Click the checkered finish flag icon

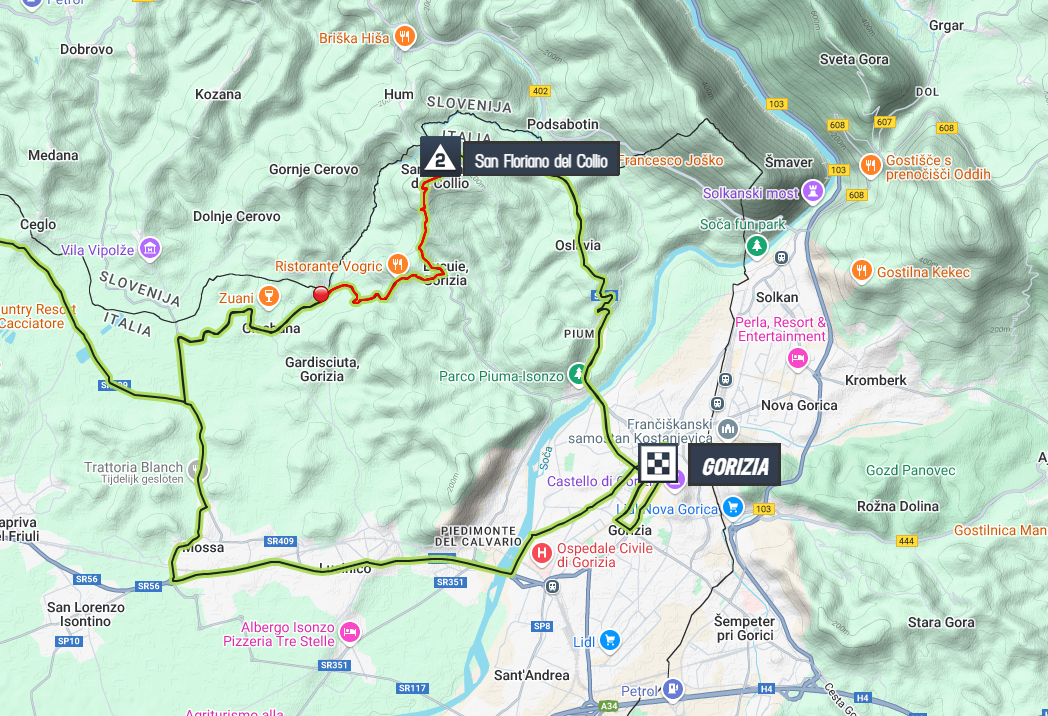pyautogui.click(x=658, y=463)
